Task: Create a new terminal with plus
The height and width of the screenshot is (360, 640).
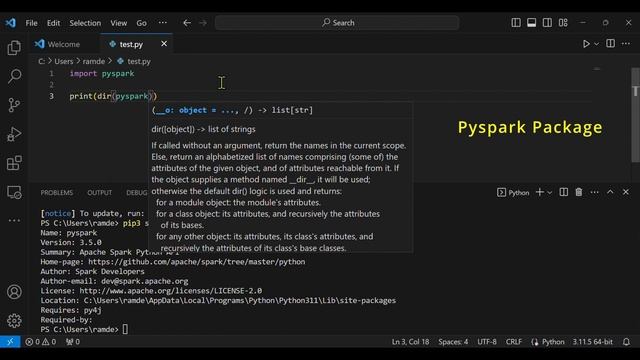Action: pyautogui.click(x=540, y=192)
